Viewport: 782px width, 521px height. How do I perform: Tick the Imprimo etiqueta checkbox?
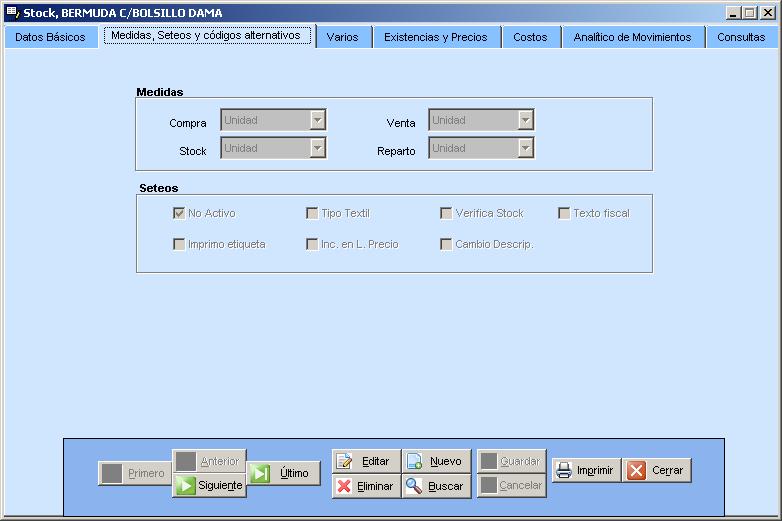coord(179,244)
